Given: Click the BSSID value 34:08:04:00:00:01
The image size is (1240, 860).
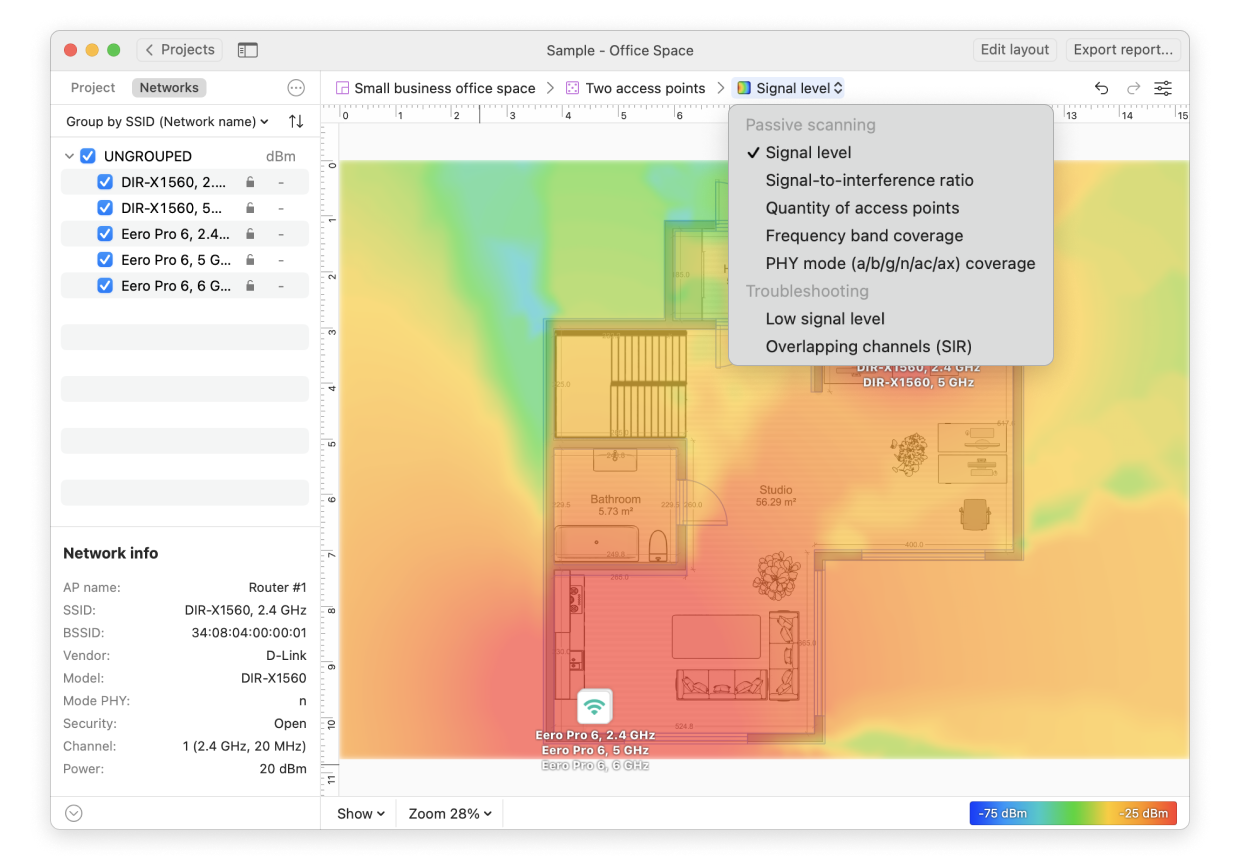Looking at the screenshot, I should point(249,633).
